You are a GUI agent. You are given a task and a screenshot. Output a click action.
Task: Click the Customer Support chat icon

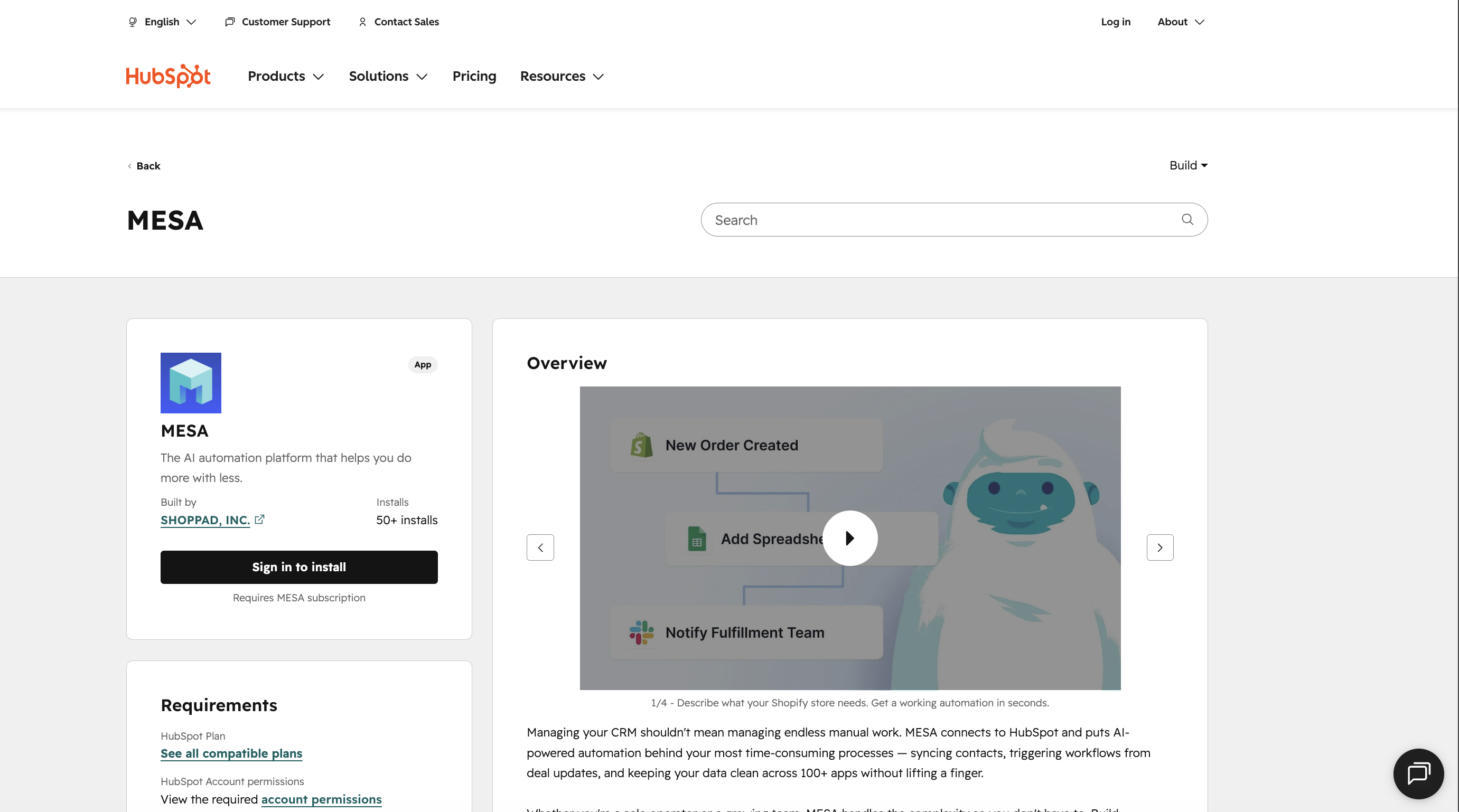(229, 22)
